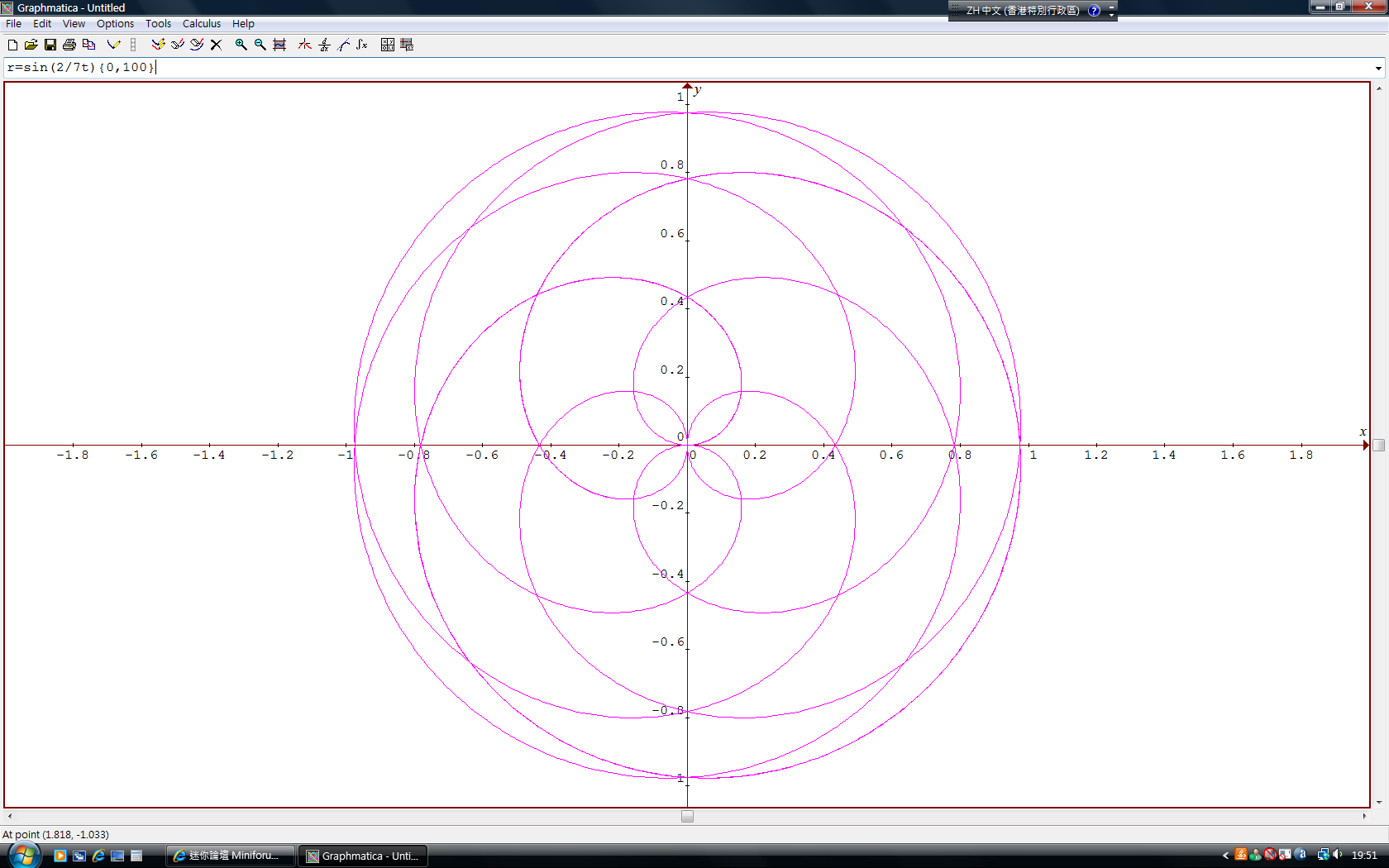
Task: Expand hidden system tray icons arrow
Action: tap(1225, 856)
